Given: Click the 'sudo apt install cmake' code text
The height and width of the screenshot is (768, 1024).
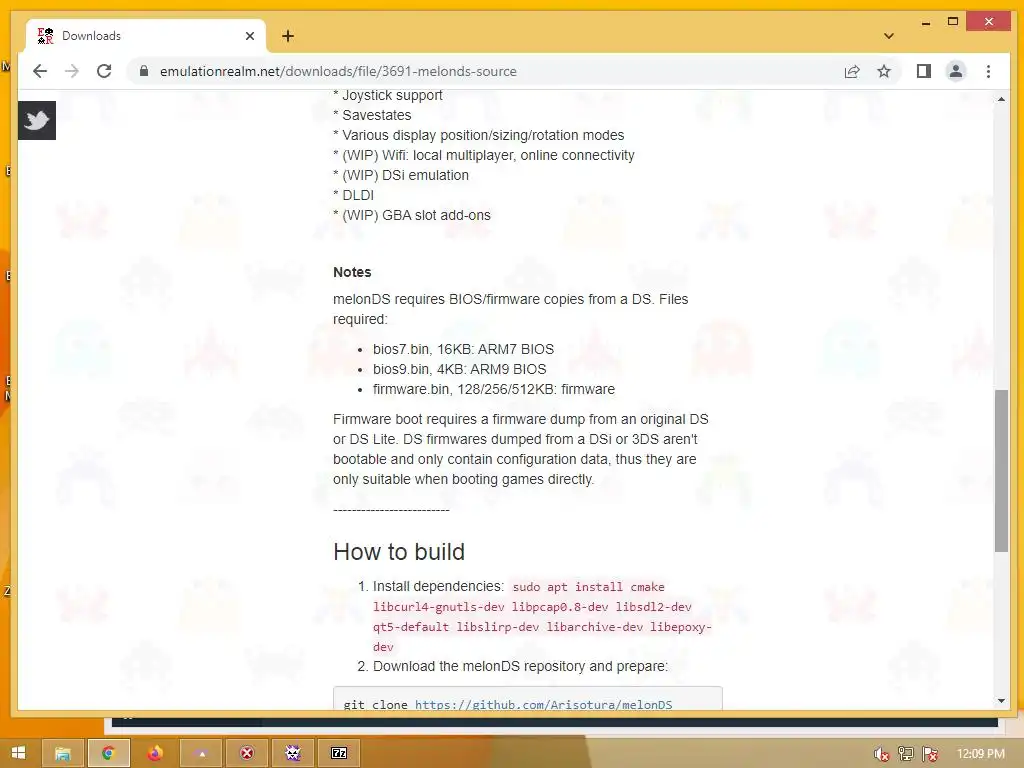Looking at the screenshot, I should point(588,587).
